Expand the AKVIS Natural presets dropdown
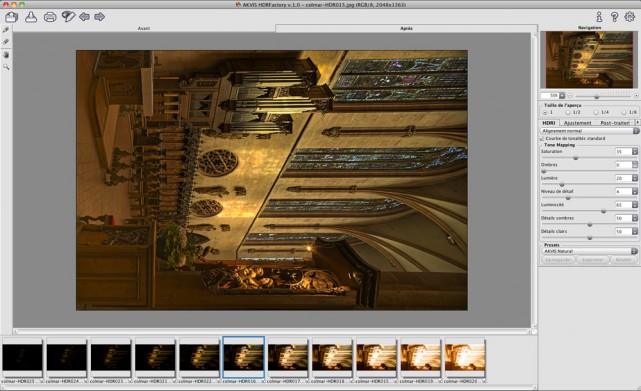 coord(590,251)
